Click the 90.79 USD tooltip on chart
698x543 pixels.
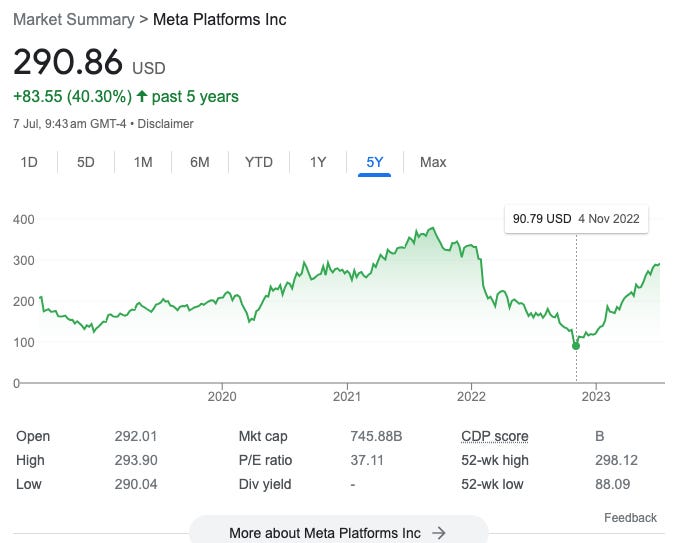pyautogui.click(x=576, y=219)
